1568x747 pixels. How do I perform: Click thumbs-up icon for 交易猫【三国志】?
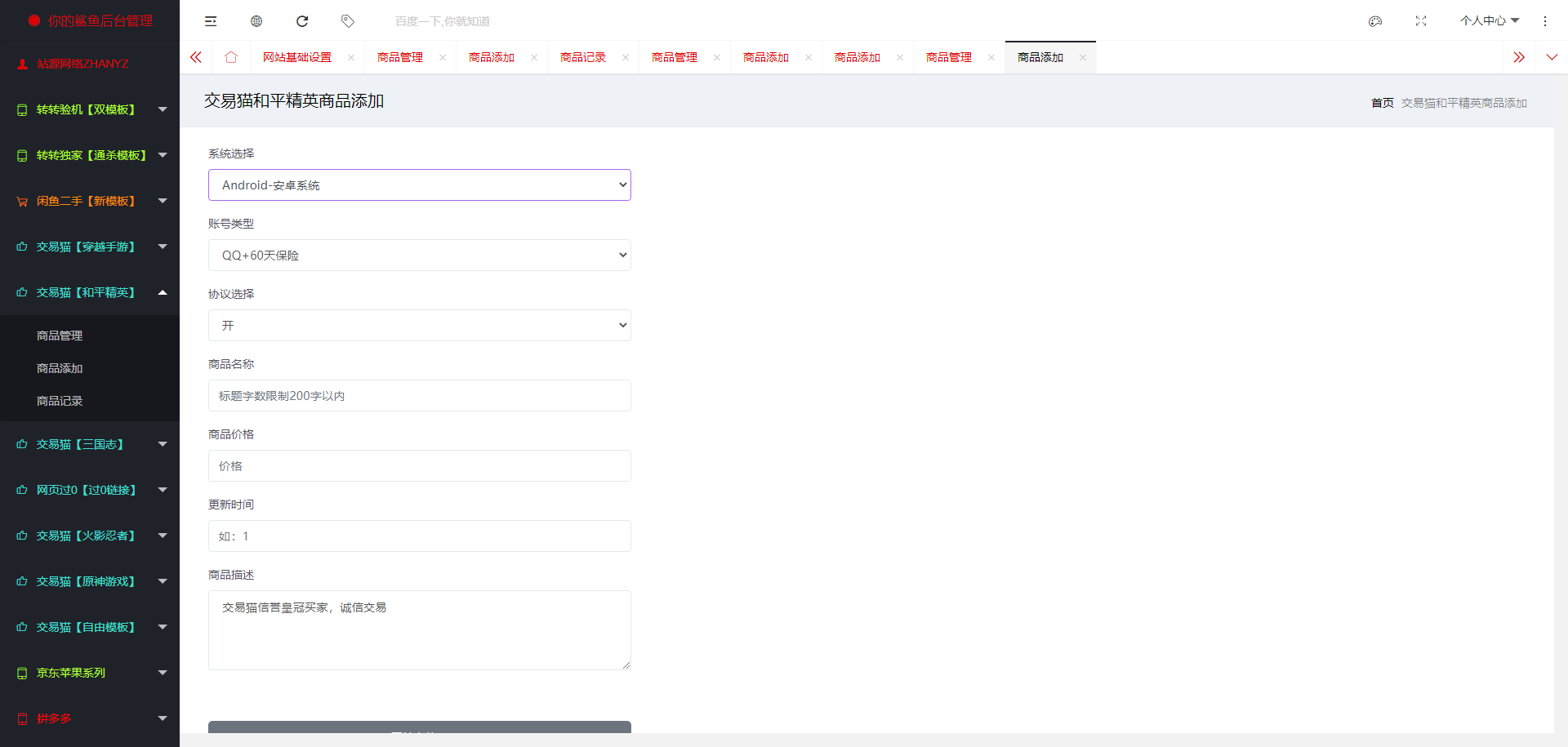click(x=22, y=444)
